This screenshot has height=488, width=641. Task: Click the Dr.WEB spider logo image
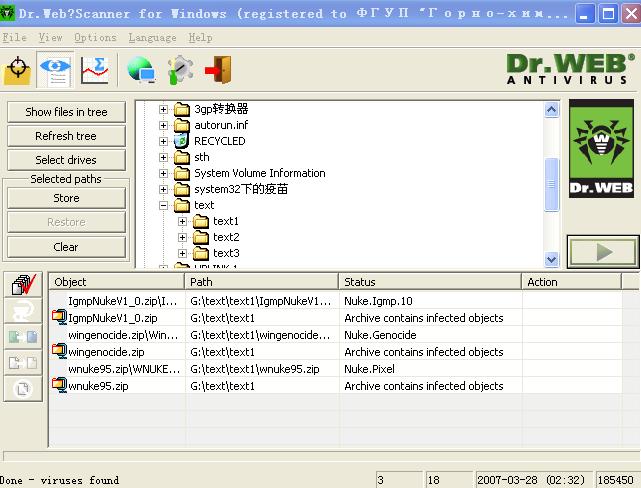[x=601, y=149]
